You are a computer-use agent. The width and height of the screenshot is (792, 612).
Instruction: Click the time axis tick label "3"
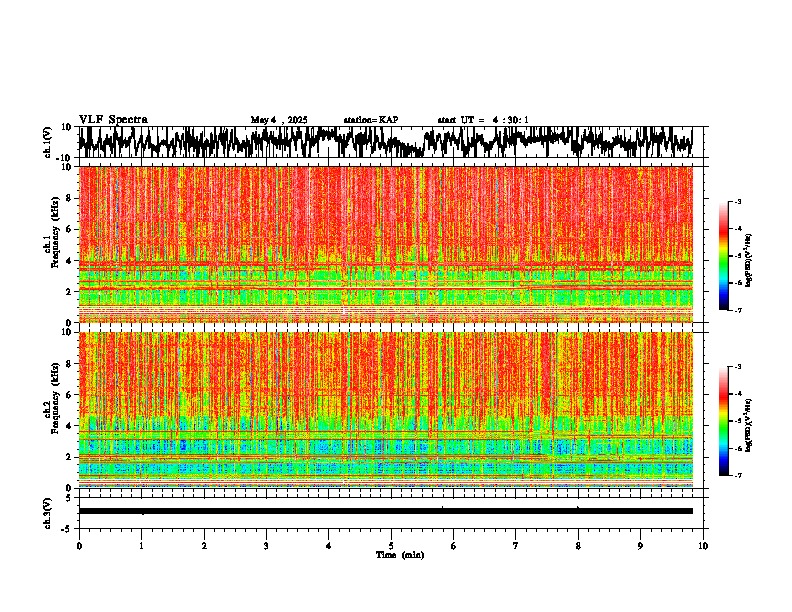click(266, 546)
